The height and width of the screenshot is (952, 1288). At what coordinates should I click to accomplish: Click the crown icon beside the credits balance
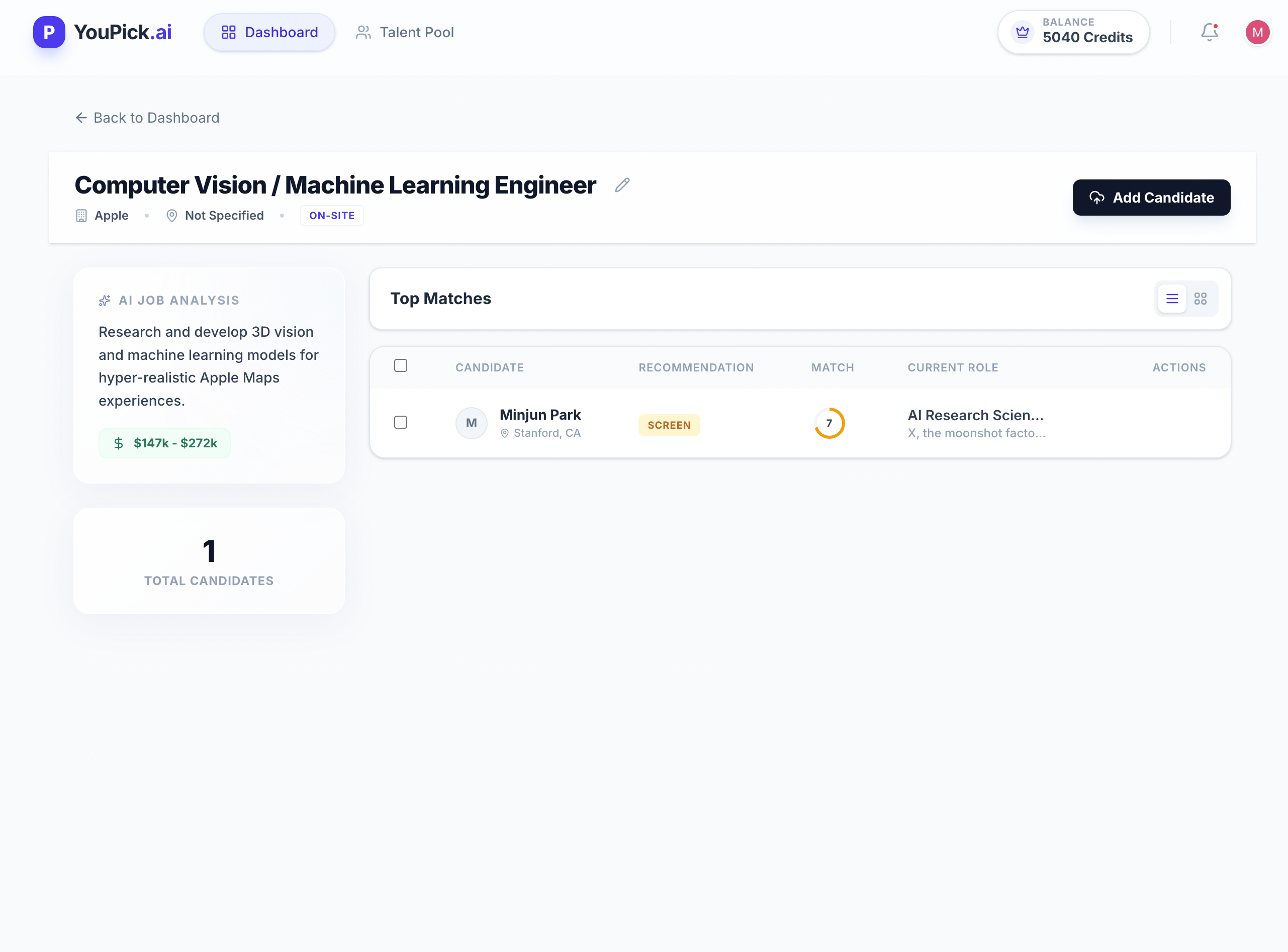1022,32
